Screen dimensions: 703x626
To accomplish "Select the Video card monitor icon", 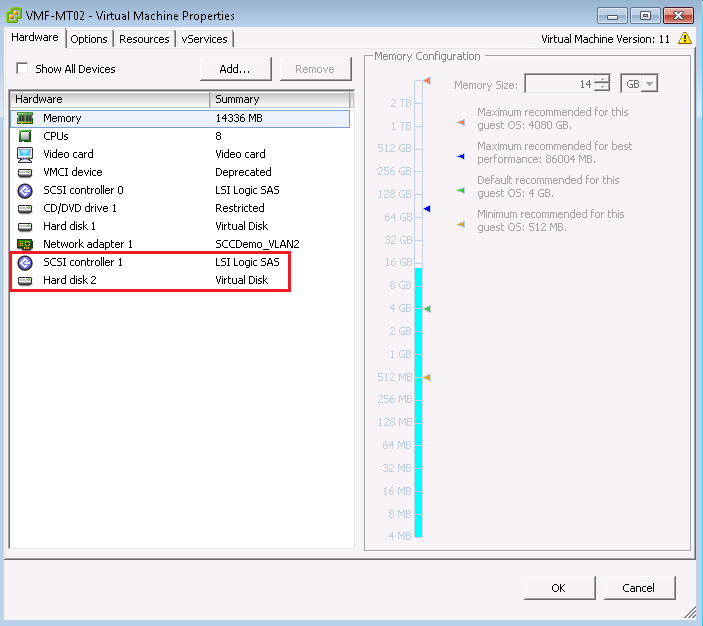I will click(25, 154).
